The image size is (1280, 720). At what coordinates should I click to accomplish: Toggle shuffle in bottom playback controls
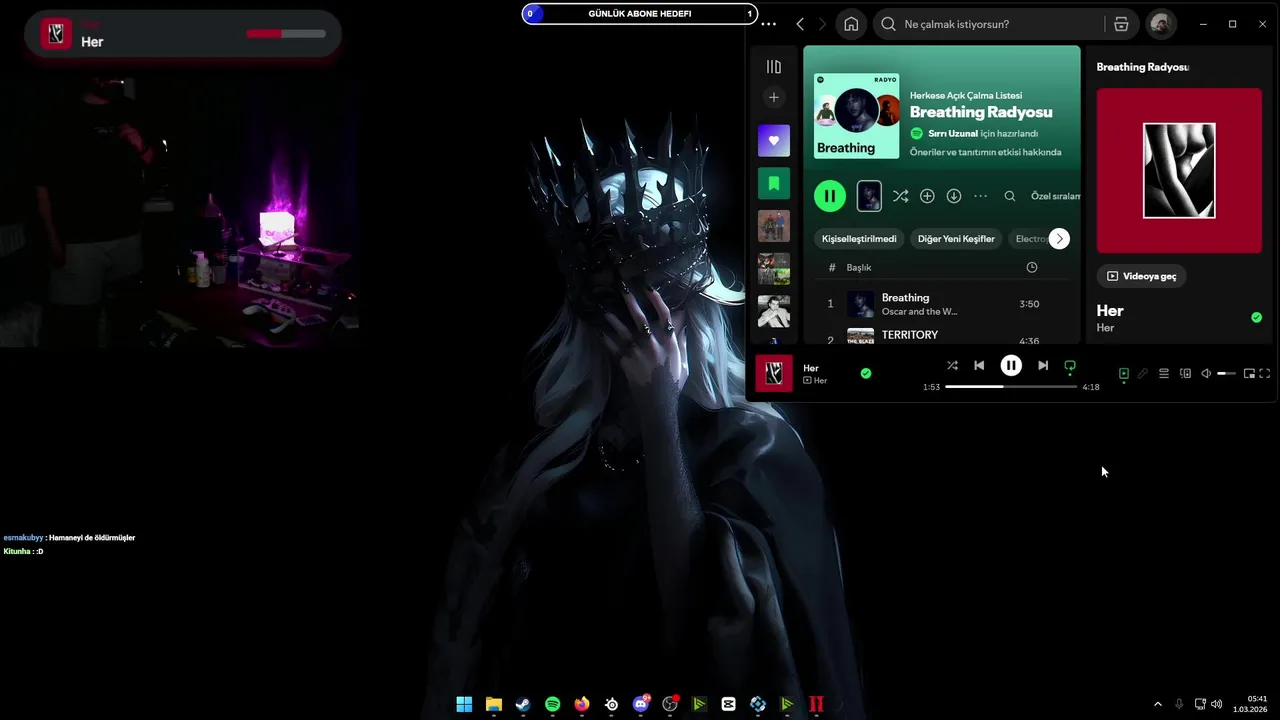952,366
